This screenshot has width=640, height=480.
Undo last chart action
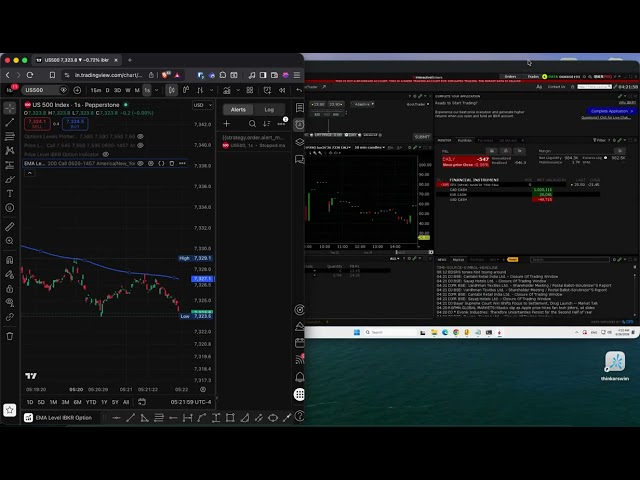click(299, 90)
